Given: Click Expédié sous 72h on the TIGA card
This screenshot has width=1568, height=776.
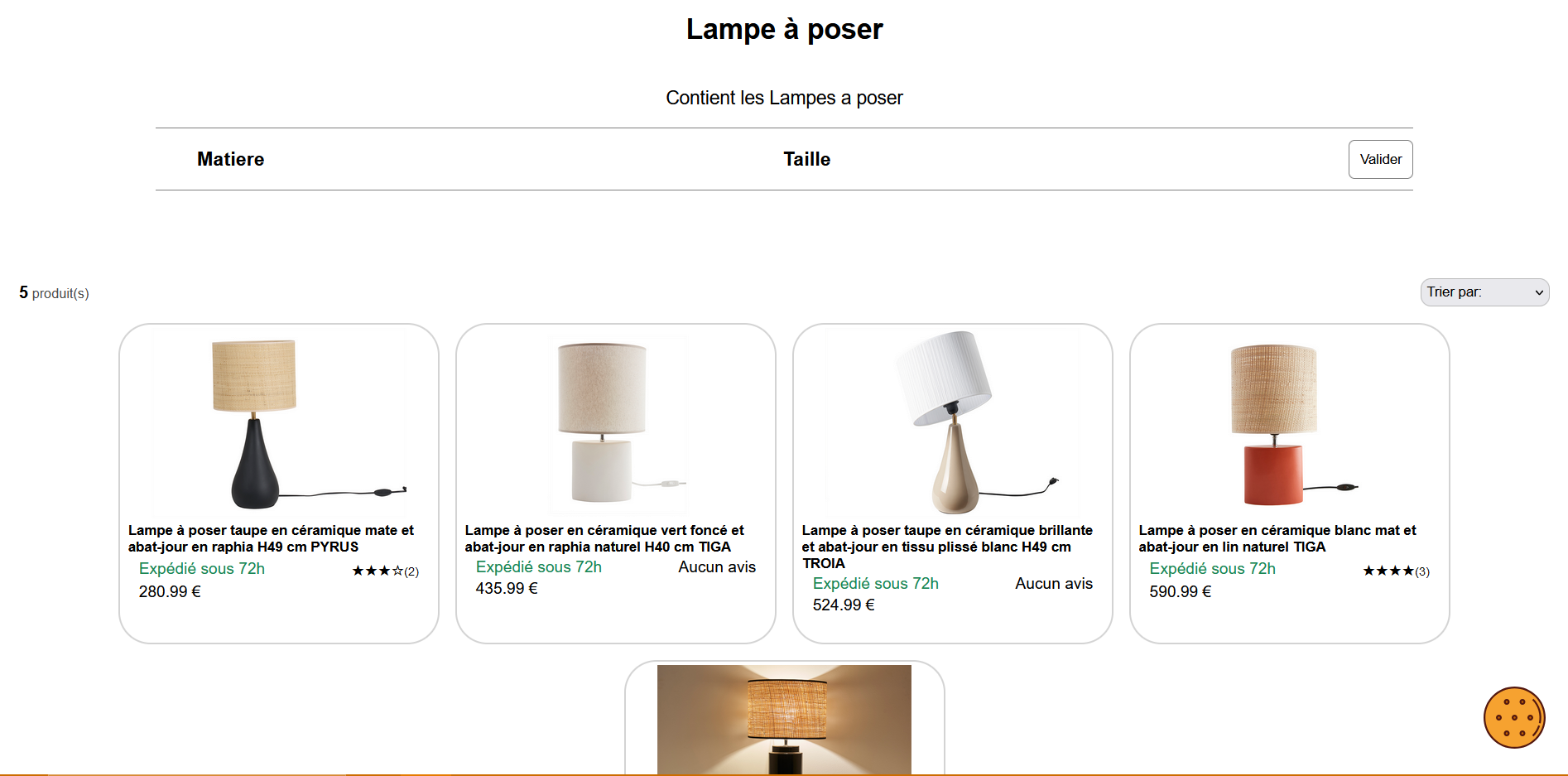Looking at the screenshot, I should 538,566.
